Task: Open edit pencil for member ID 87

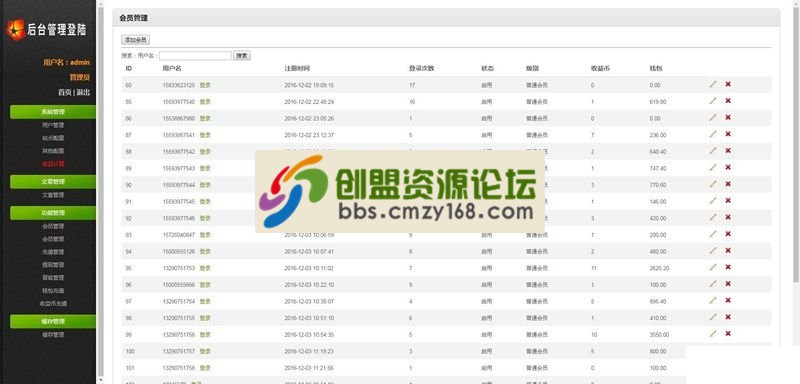Action: pos(713,134)
